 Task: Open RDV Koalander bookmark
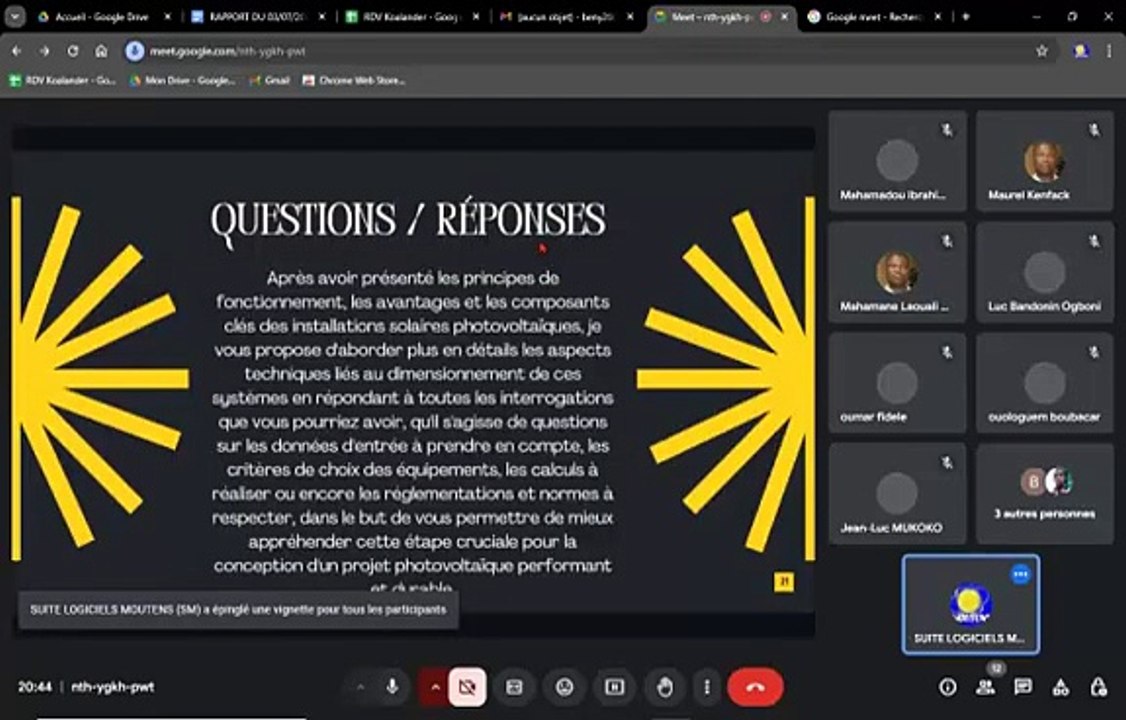(62, 80)
